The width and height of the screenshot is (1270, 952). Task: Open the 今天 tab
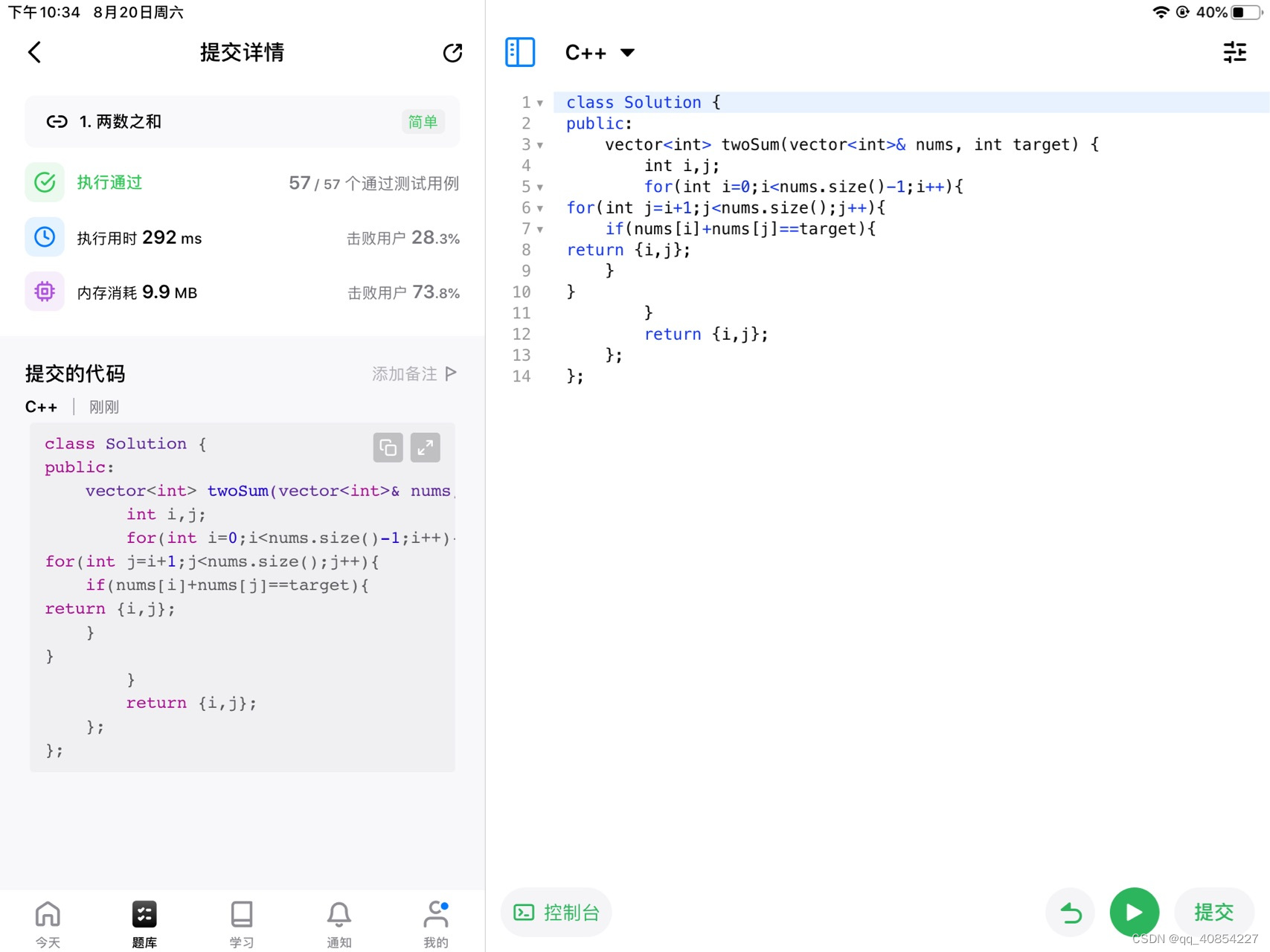click(48, 923)
